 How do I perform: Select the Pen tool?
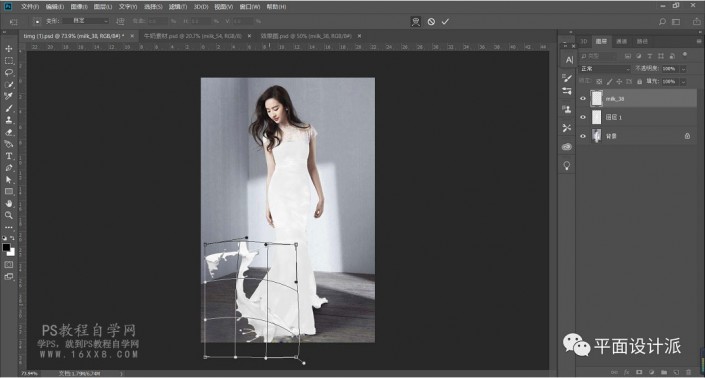[x=9, y=168]
